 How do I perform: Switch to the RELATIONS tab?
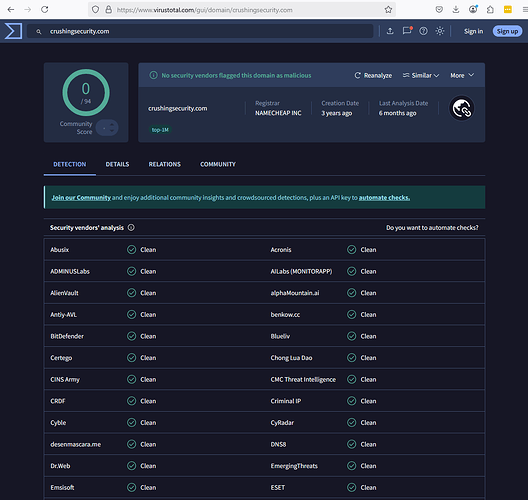(x=165, y=164)
